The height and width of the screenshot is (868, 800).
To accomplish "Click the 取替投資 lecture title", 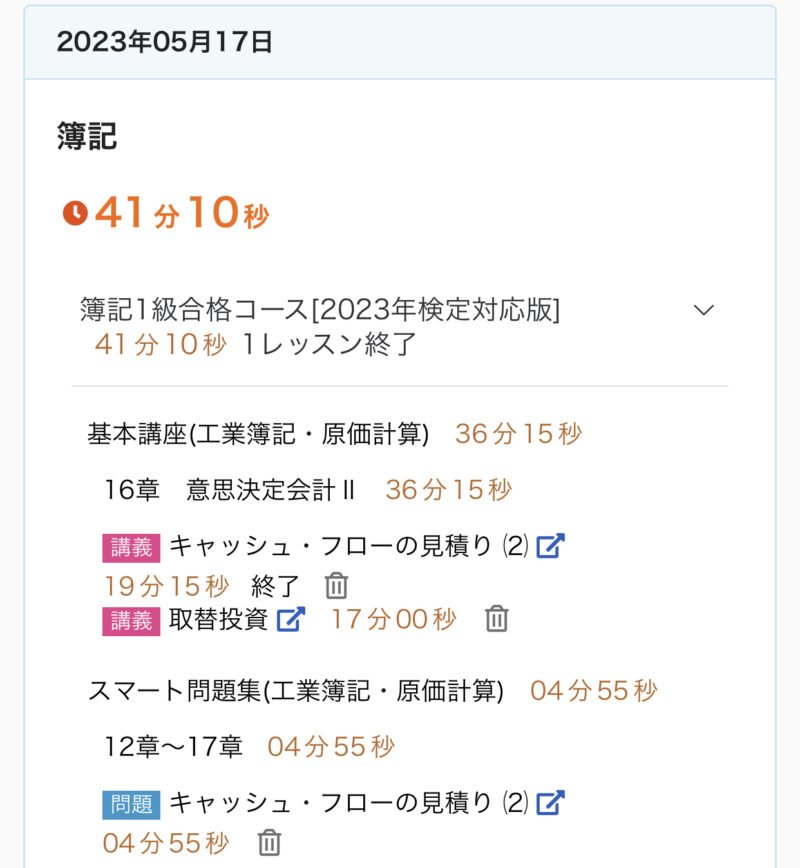I will pyautogui.click(x=219, y=619).
